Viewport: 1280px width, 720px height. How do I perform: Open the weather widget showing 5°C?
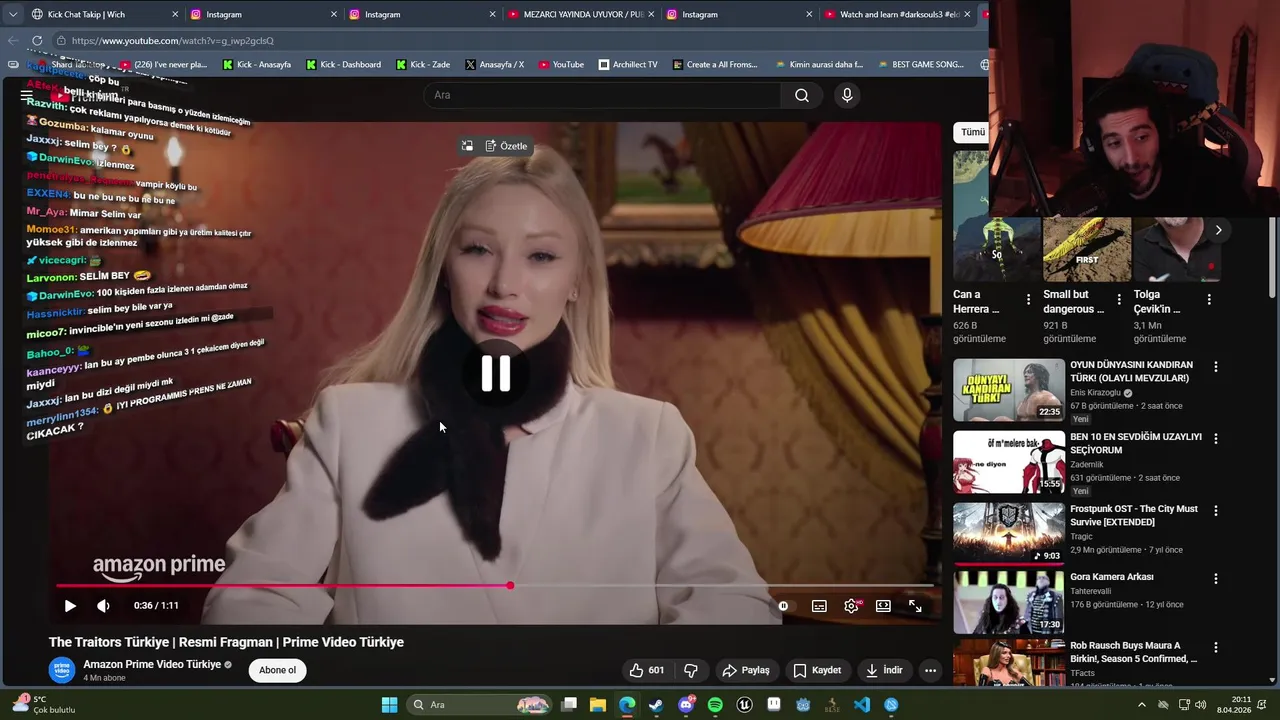pos(44,705)
